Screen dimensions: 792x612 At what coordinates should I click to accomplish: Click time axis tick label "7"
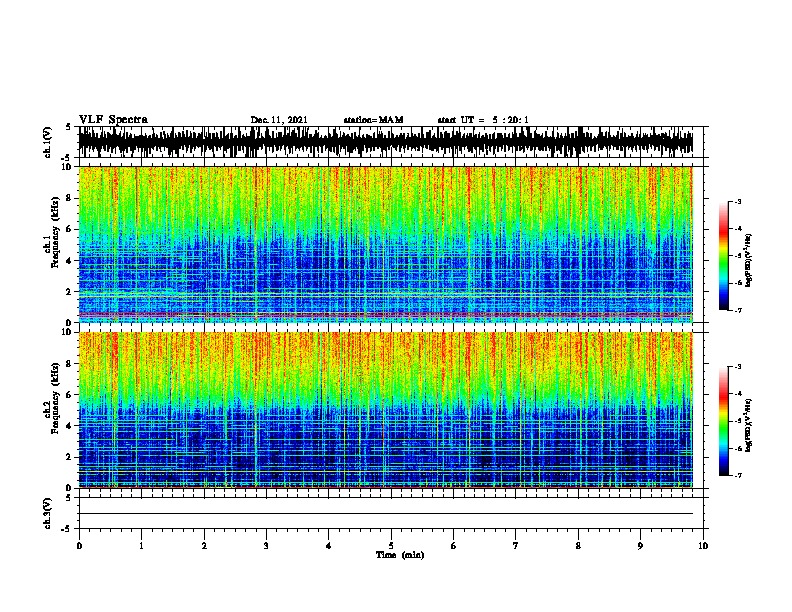(x=516, y=546)
